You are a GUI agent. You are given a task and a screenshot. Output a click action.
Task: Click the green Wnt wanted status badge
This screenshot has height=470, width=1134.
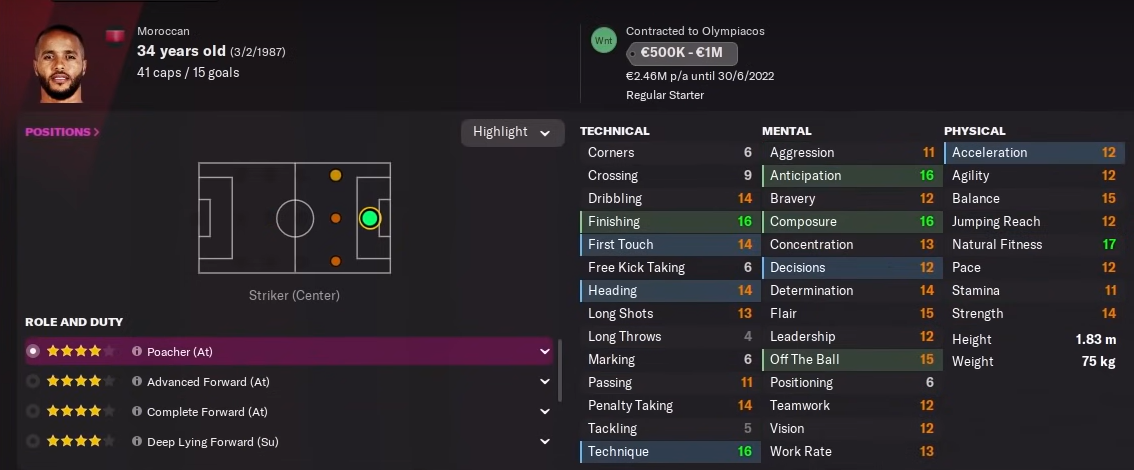tap(604, 41)
